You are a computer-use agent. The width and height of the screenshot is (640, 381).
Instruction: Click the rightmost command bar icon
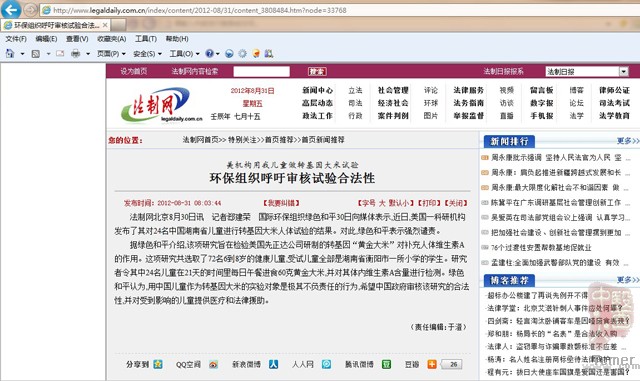tap(269, 53)
